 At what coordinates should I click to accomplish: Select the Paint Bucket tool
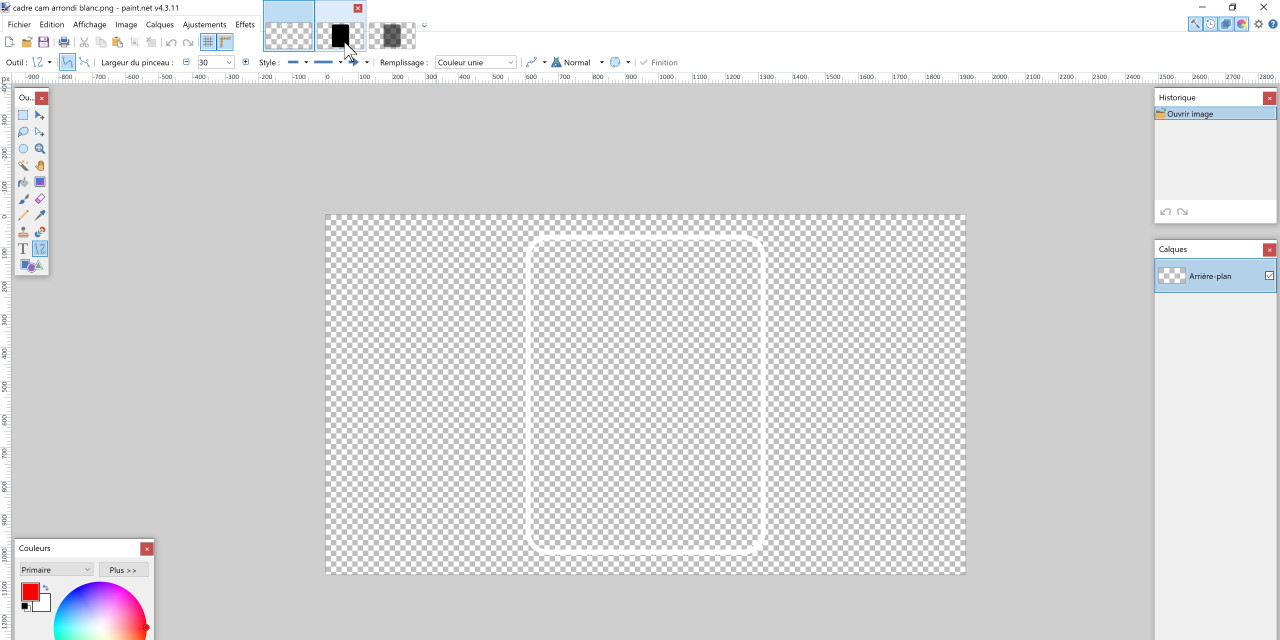[23, 182]
